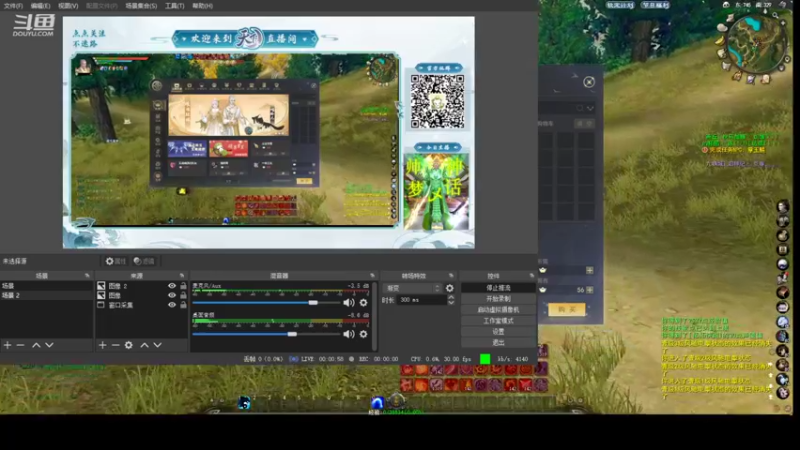
Task: Open the 编辑(E) menu
Action: point(40,6)
